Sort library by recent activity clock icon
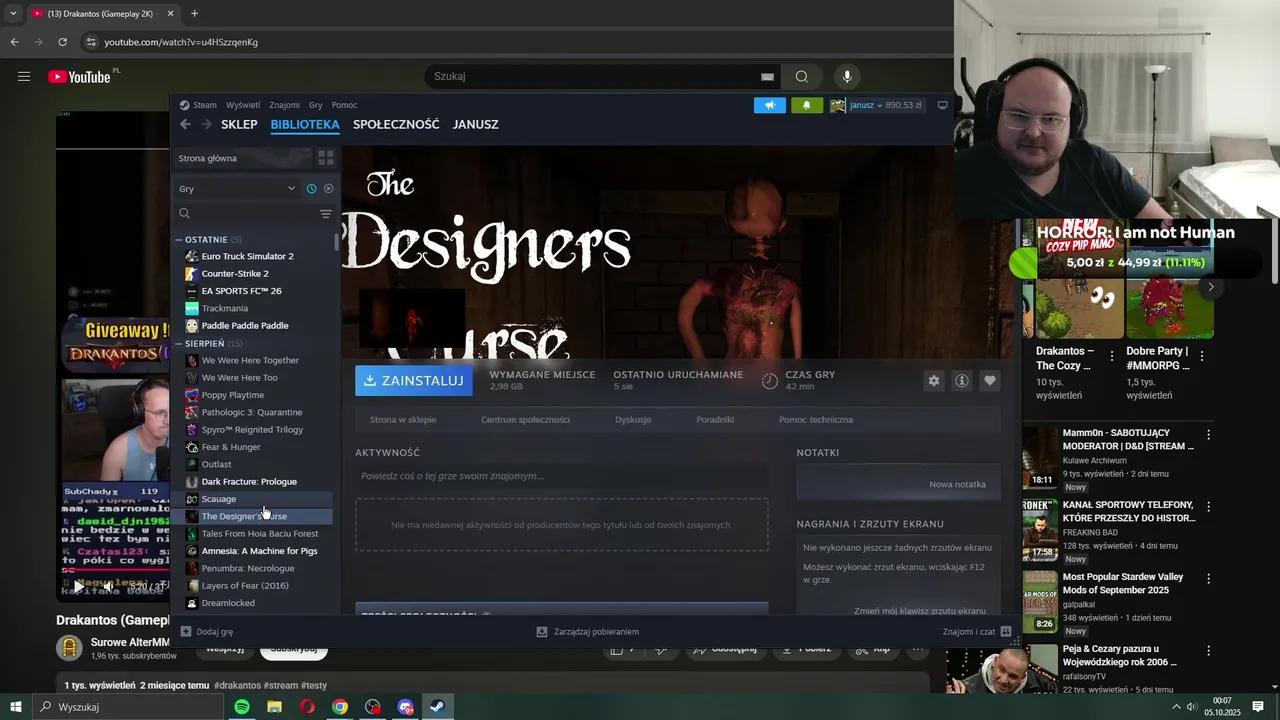 tap(311, 188)
